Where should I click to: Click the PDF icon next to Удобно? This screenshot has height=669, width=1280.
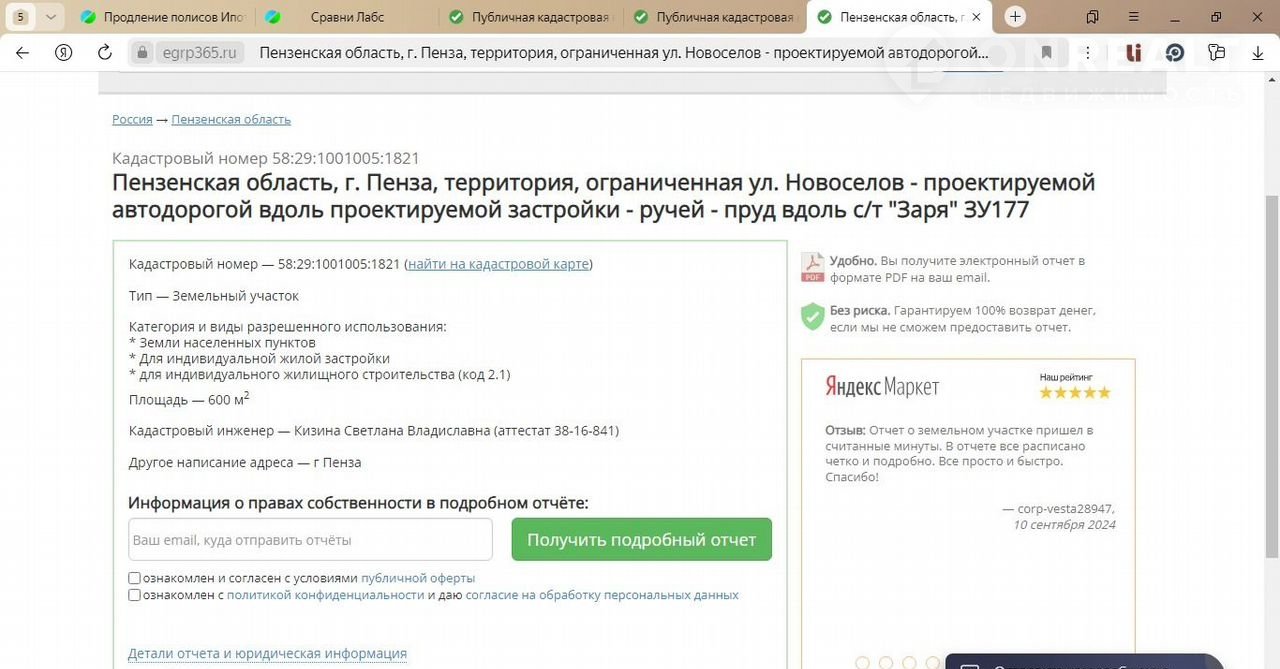[x=812, y=268]
